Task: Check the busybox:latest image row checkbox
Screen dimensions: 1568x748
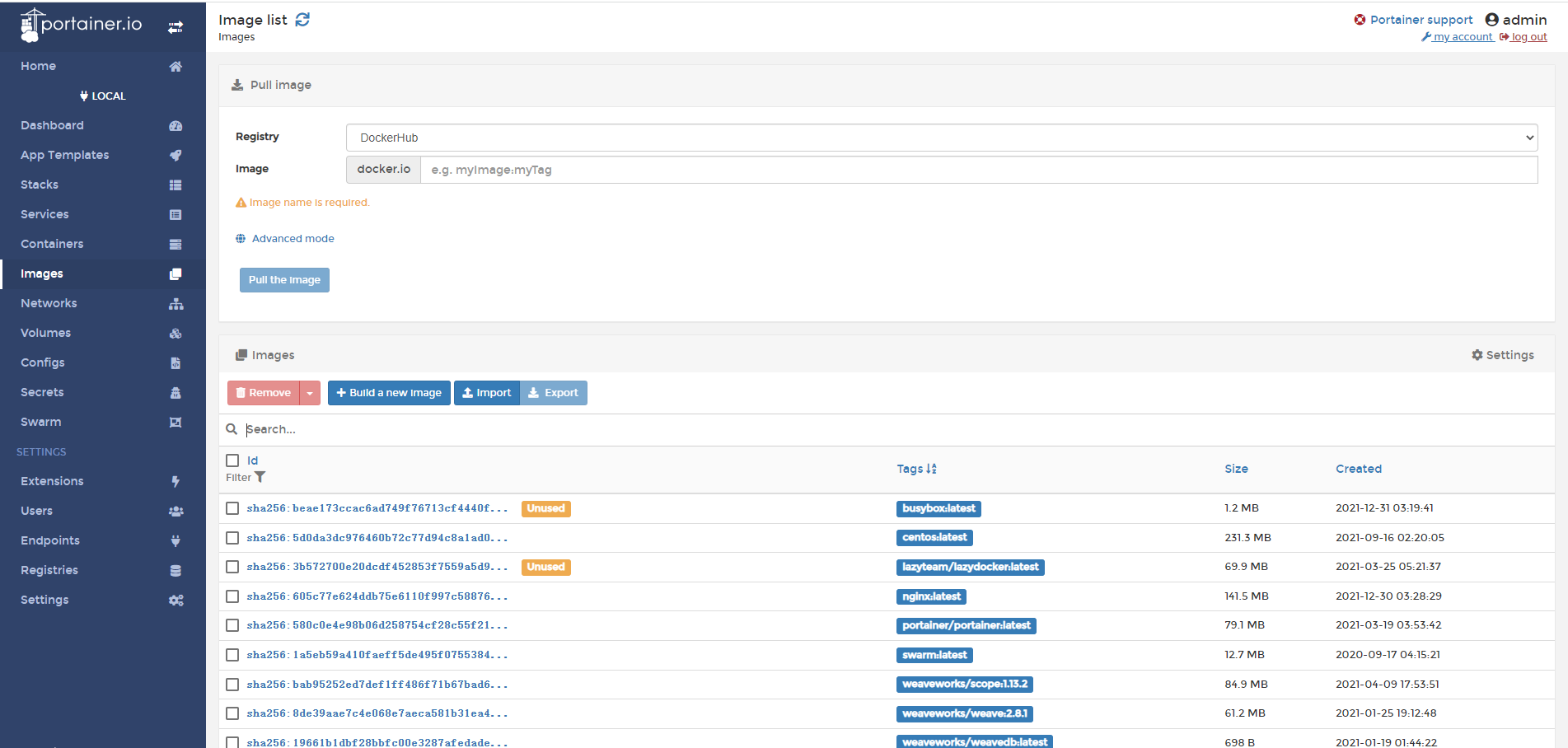Action: click(x=232, y=508)
